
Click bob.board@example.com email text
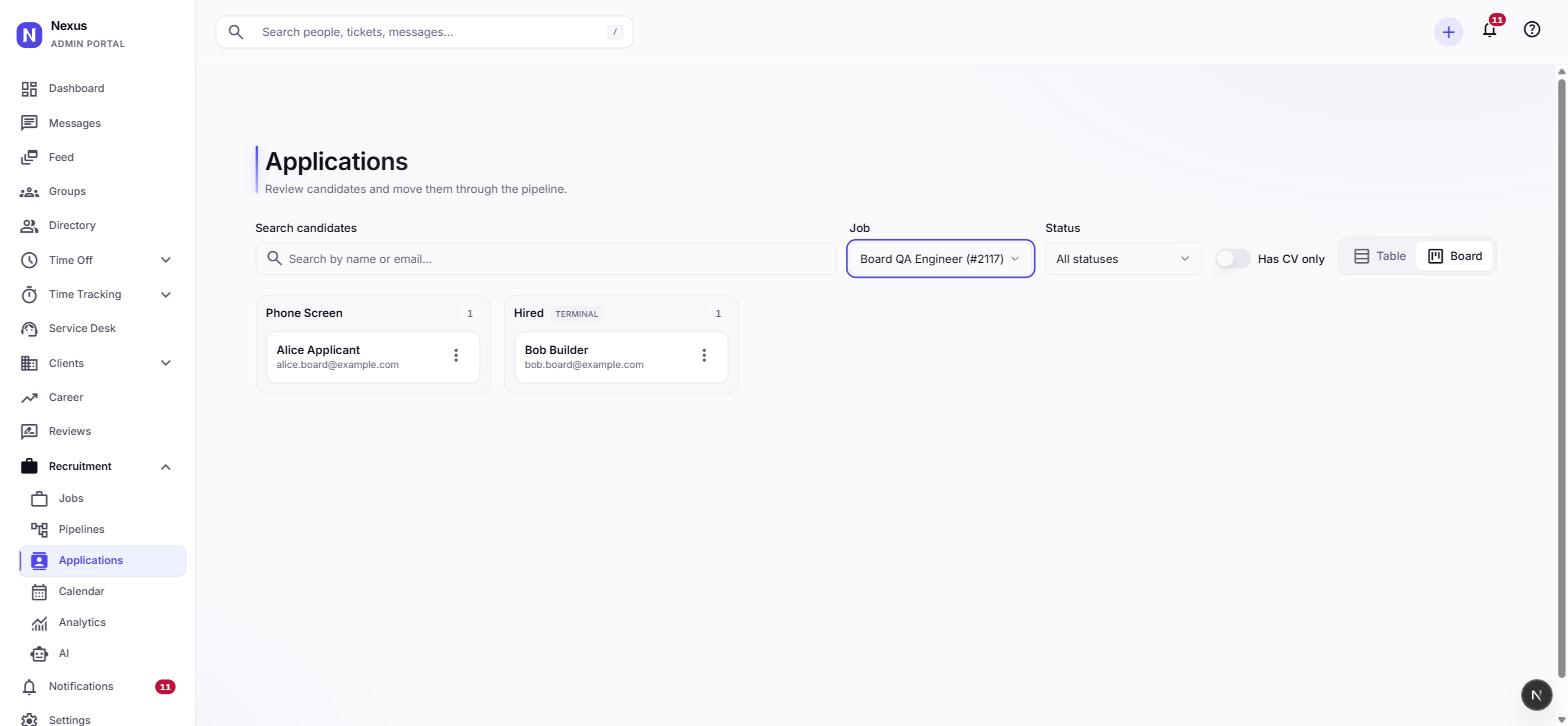click(584, 365)
